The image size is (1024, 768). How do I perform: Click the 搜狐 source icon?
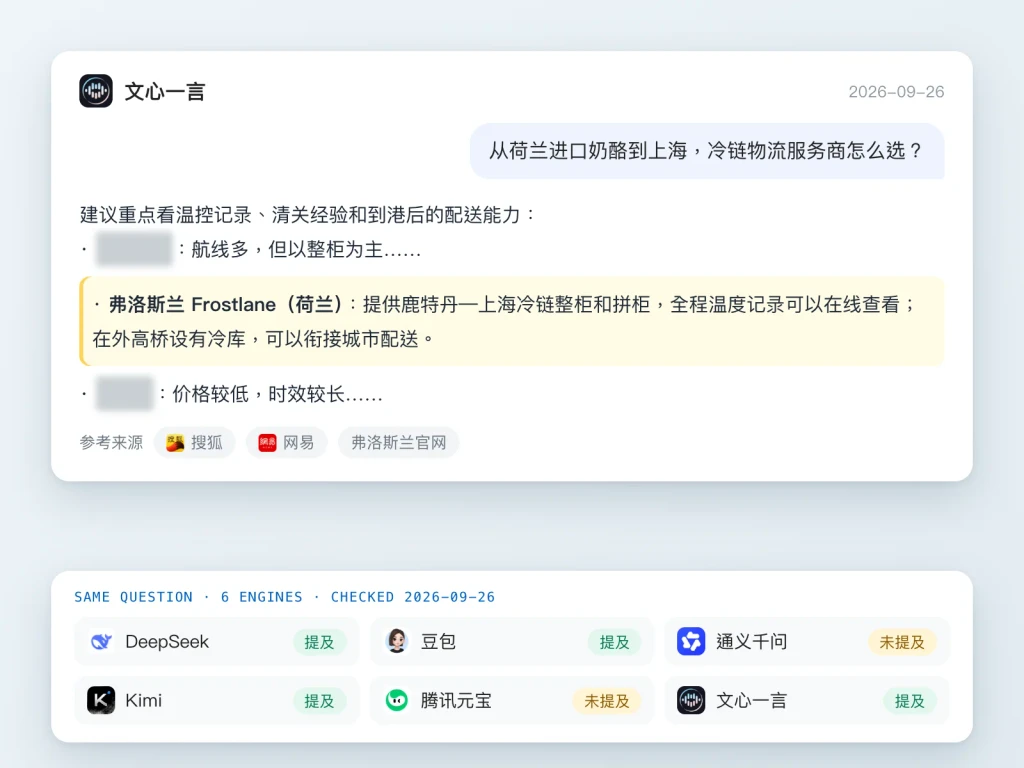175,443
